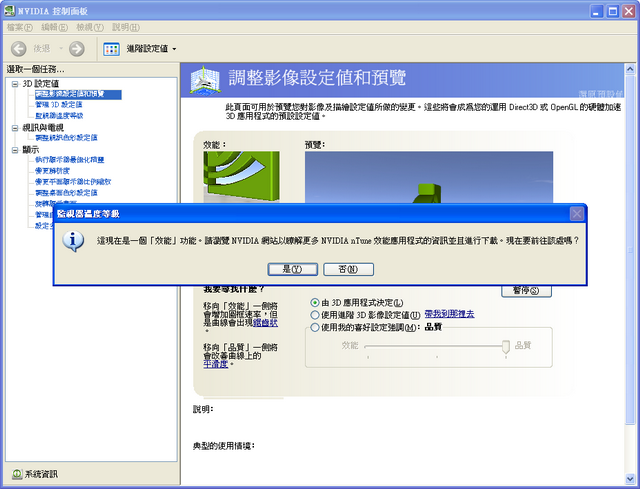Screen dimensions: 640x489
Task: Open the 編輯(E) menu
Action: (54, 27)
